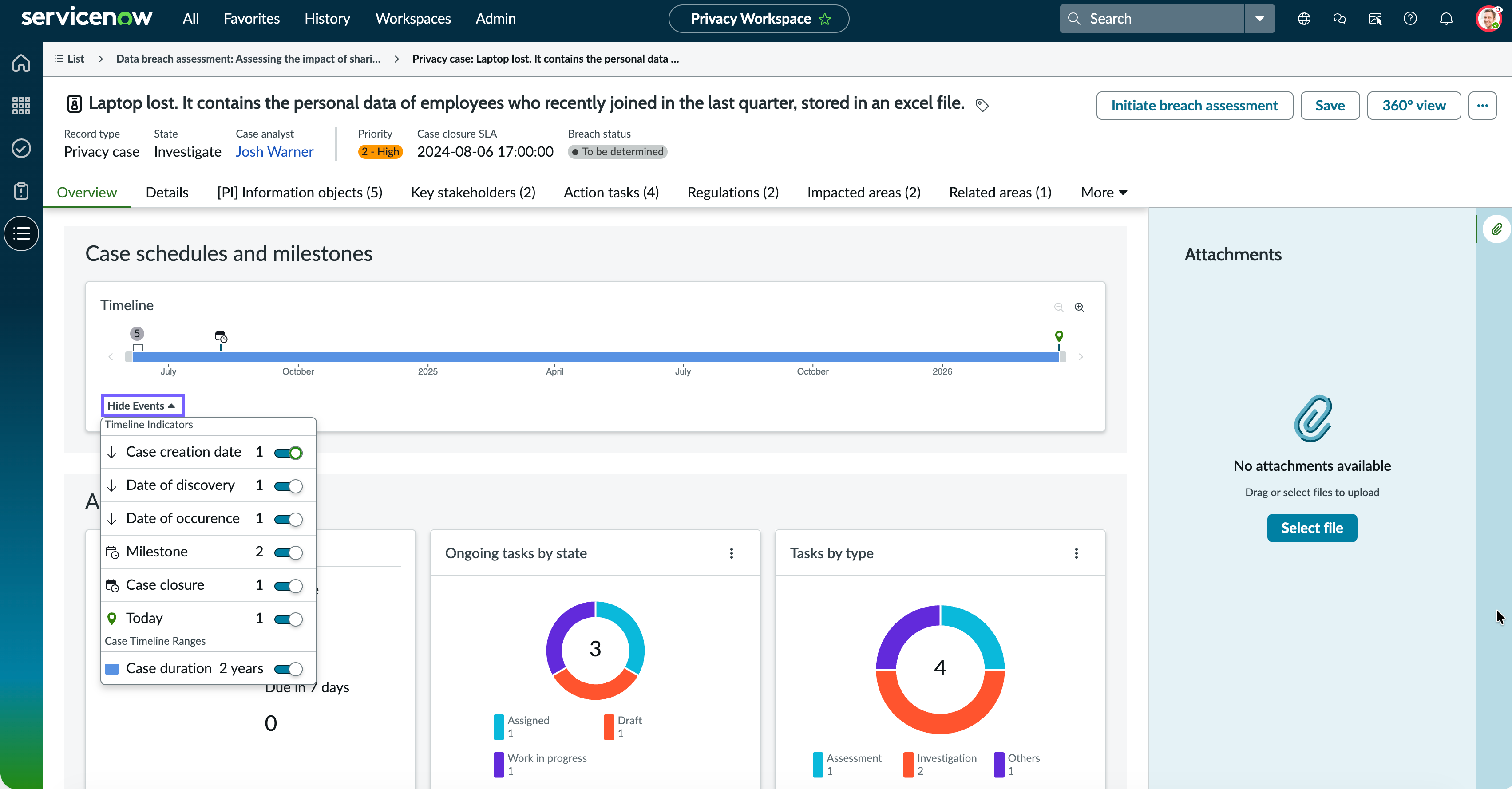This screenshot has width=1512, height=789.
Task: Switch to the Action tasks tab
Action: (x=611, y=193)
